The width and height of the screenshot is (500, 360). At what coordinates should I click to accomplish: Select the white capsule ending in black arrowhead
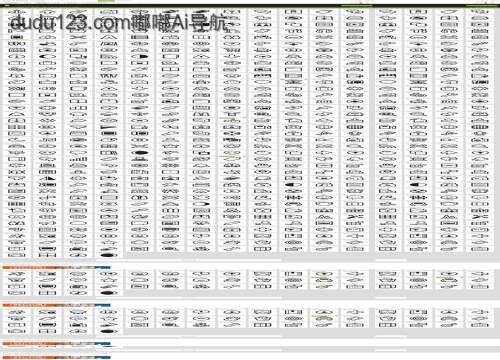click(x=201, y=204)
